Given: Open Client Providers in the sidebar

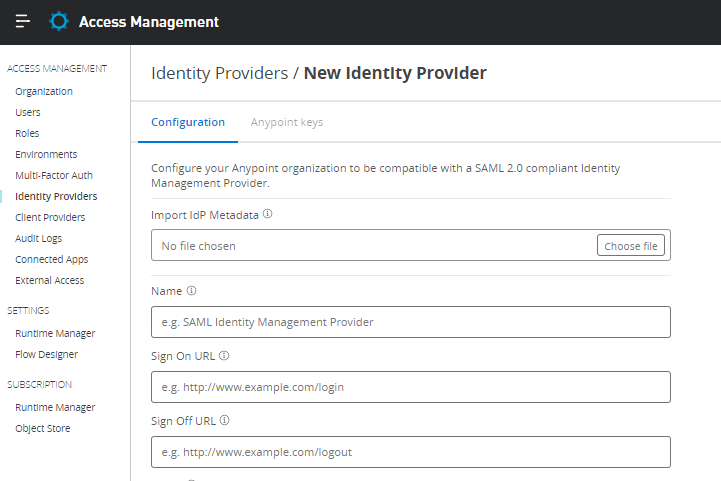Looking at the screenshot, I should pyautogui.click(x=50, y=217).
